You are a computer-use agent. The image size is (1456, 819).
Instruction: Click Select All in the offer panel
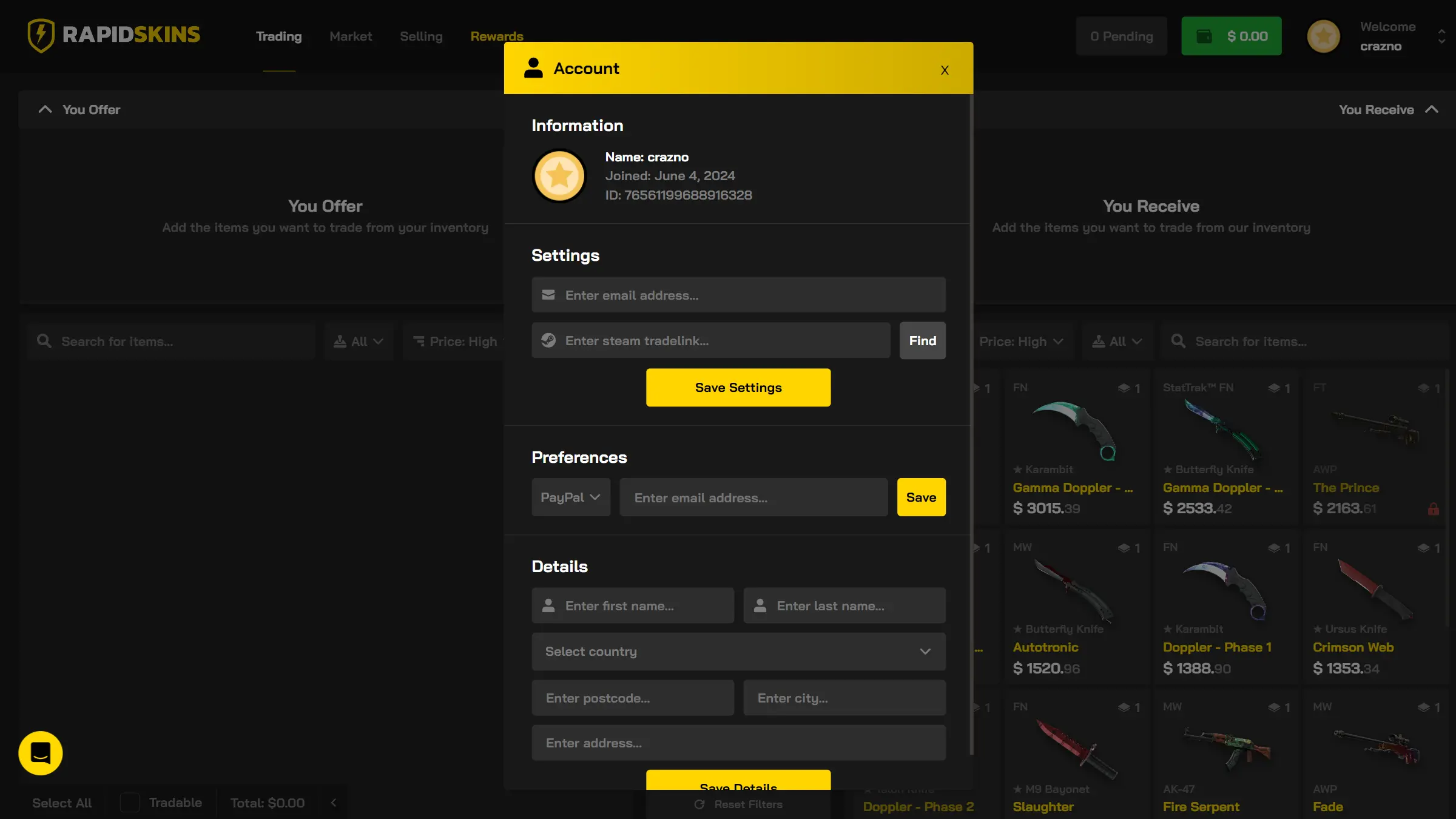[62, 803]
